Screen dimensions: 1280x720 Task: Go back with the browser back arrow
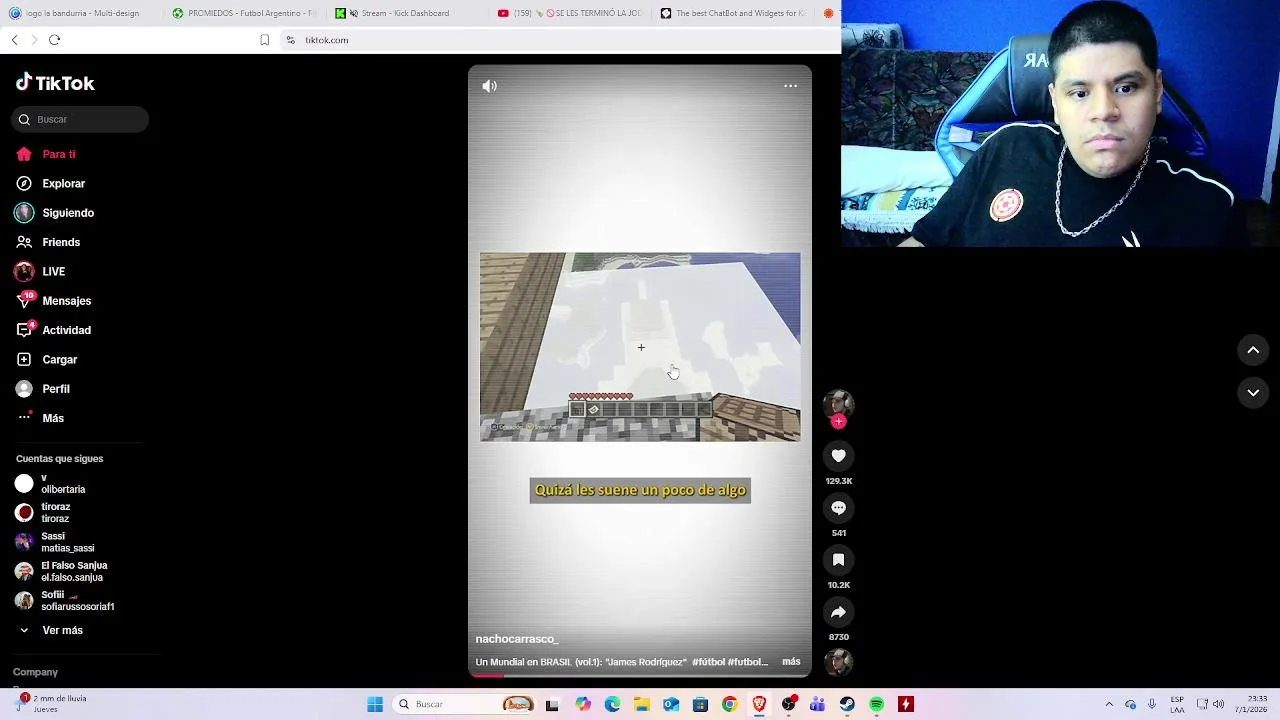[14, 40]
